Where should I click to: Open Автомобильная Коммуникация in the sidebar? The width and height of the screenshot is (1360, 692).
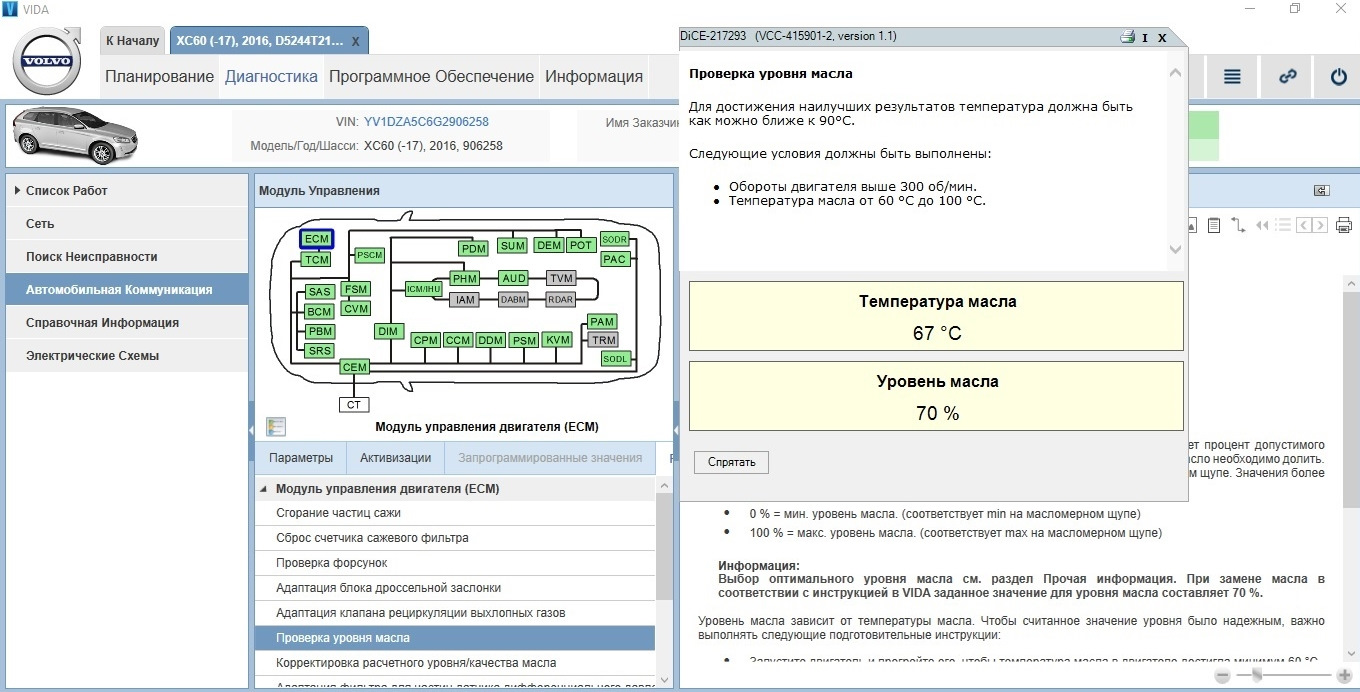click(127, 290)
